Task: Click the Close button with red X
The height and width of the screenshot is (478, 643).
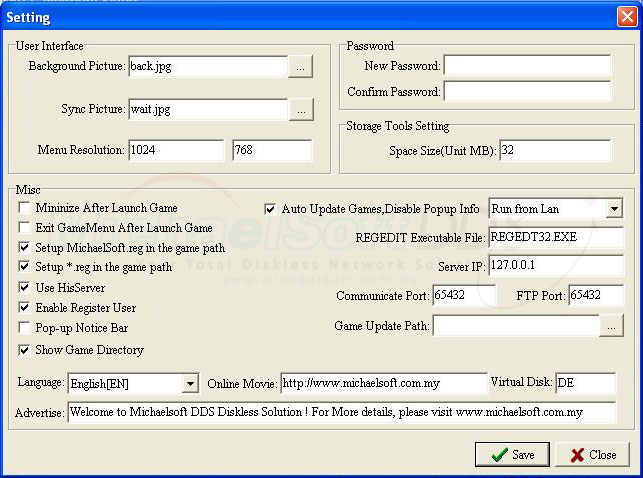Action: (592, 454)
